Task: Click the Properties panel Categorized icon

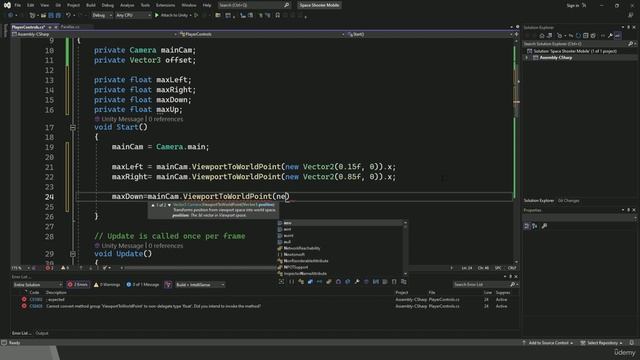Action: (x=527, y=226)
